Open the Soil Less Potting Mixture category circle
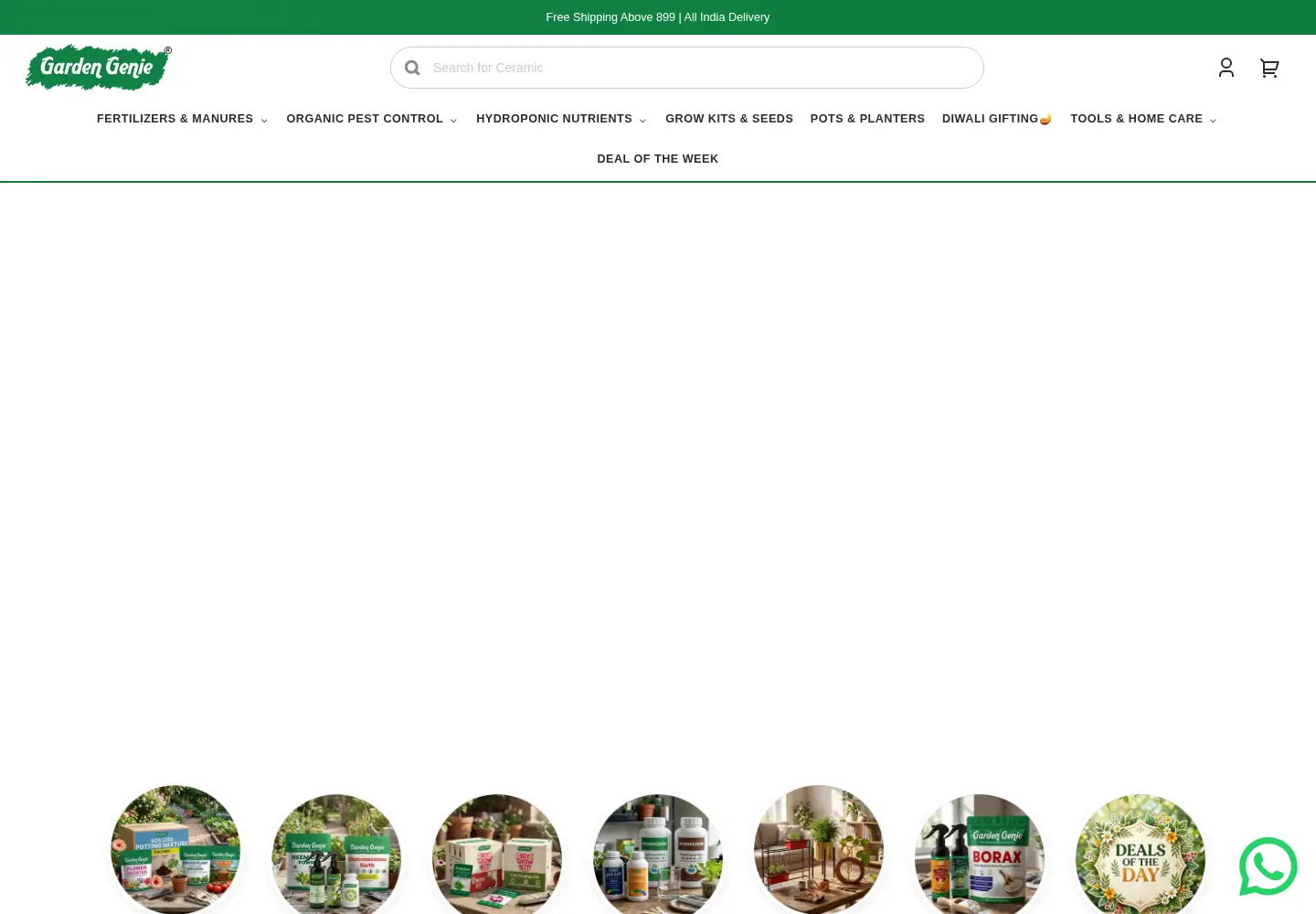 point(175,849)
